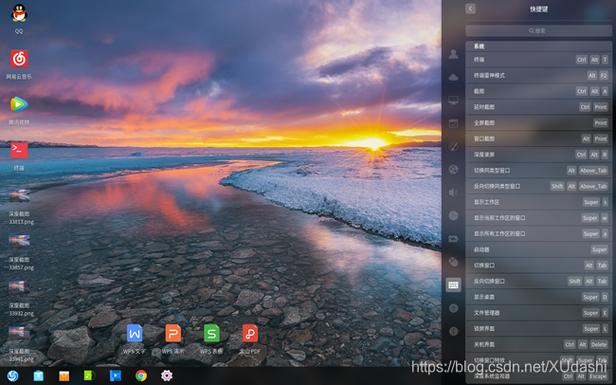Select the Super D show desktop row
Viewport: 616px width, 385px height.
539,297
